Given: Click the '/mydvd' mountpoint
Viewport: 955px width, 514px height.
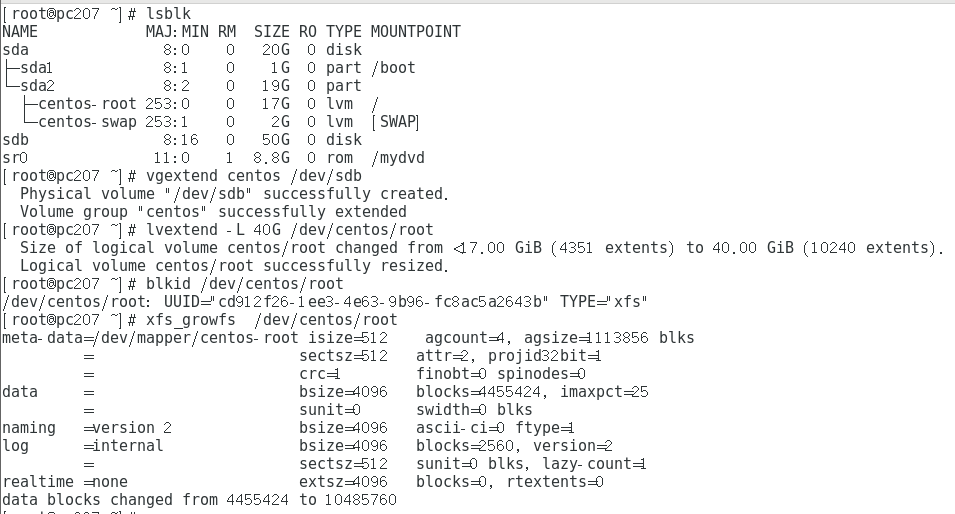Looking at the screenshot, I should [x=398, y=158].
